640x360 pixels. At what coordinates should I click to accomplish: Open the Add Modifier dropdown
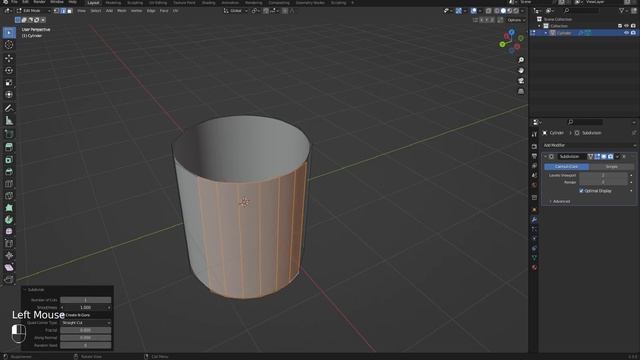click(x=589, y=145)
